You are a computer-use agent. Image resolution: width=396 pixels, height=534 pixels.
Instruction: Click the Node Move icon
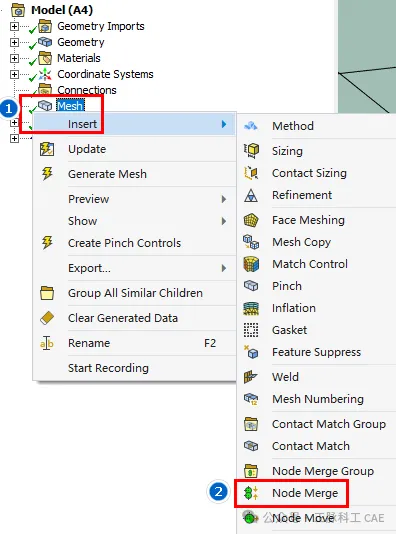pyautogui.click(x=250, y=518)
